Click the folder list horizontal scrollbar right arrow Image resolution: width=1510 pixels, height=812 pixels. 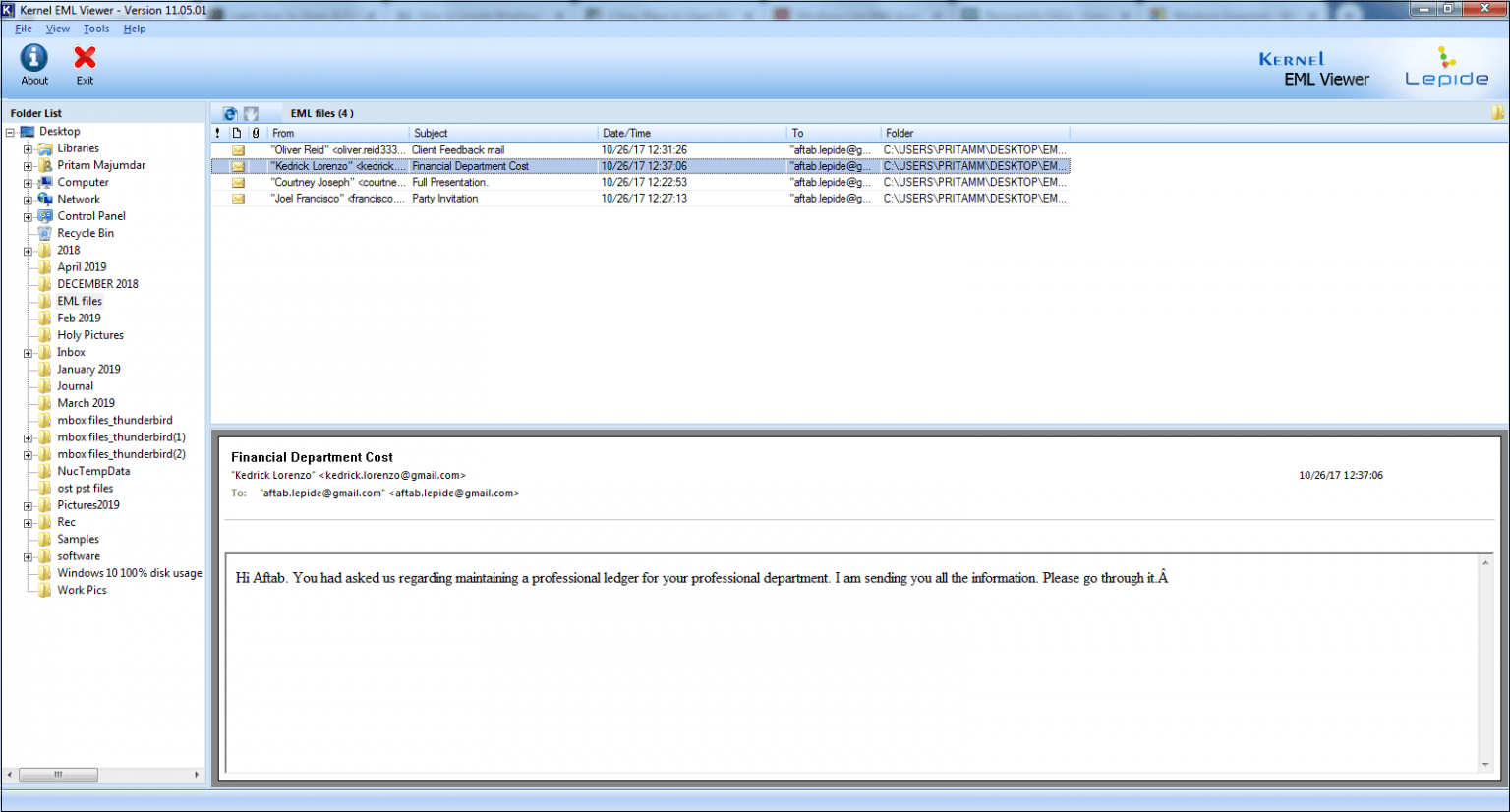pos(196,775)
